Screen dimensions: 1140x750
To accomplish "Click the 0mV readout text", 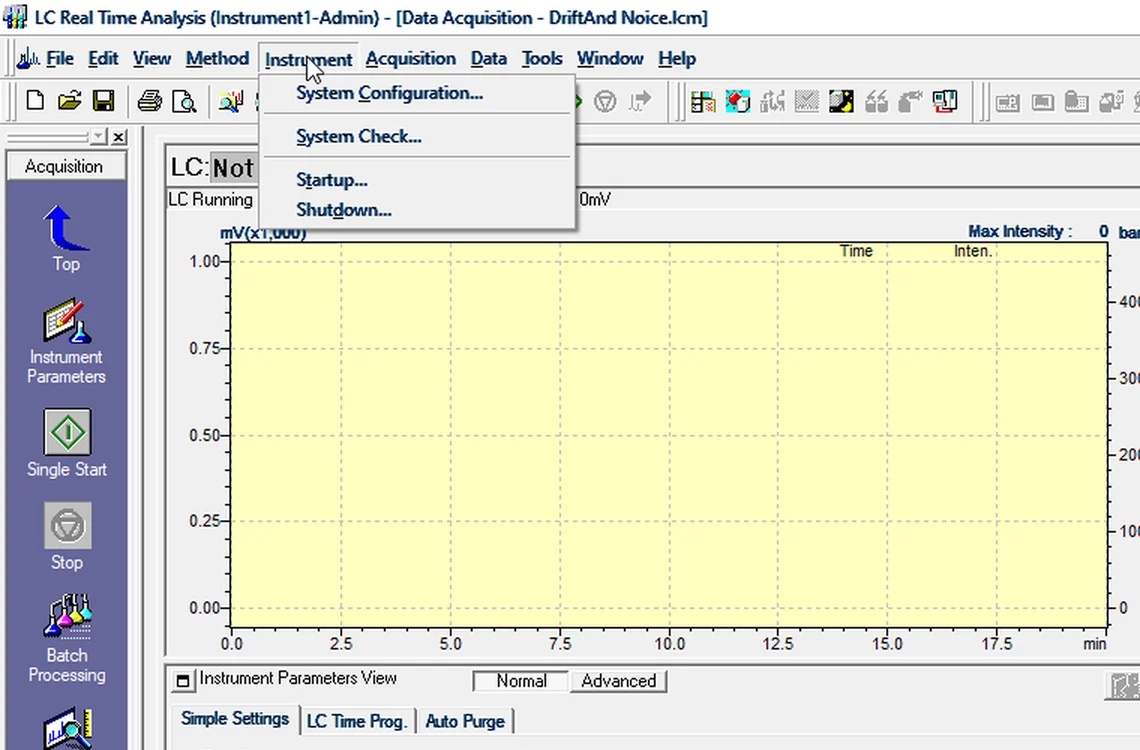I will [595, 199].
